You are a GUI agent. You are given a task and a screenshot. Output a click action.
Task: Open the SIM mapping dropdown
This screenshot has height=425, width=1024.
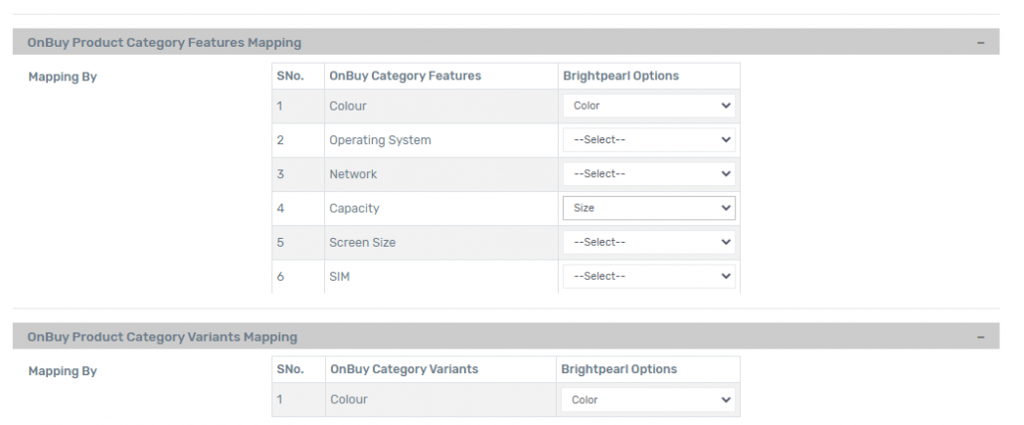point(648,276)
